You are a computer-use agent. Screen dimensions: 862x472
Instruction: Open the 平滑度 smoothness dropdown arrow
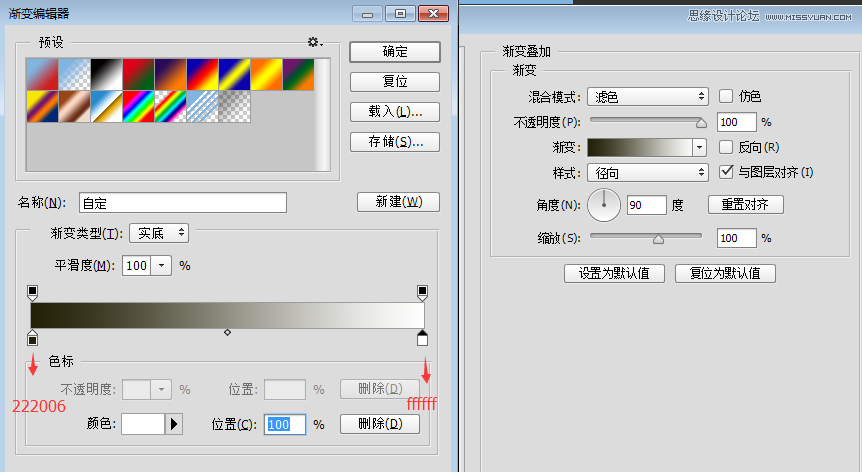click(x=162, y=266)
